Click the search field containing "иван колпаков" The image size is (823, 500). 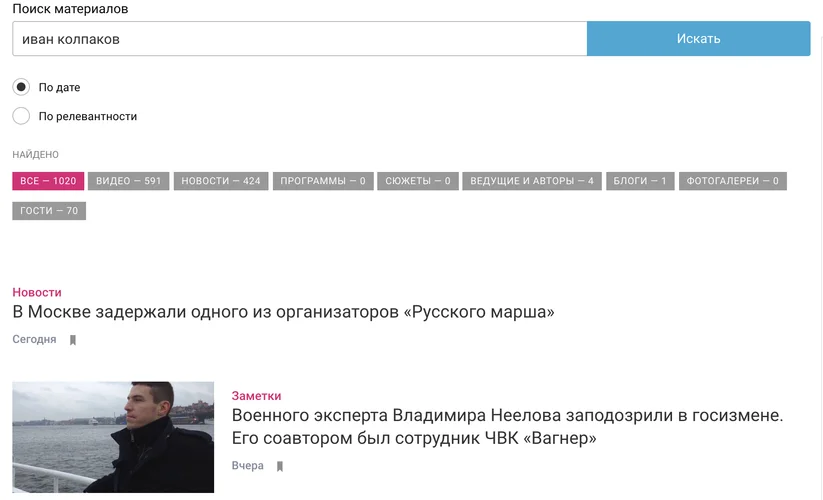[299, 39]
